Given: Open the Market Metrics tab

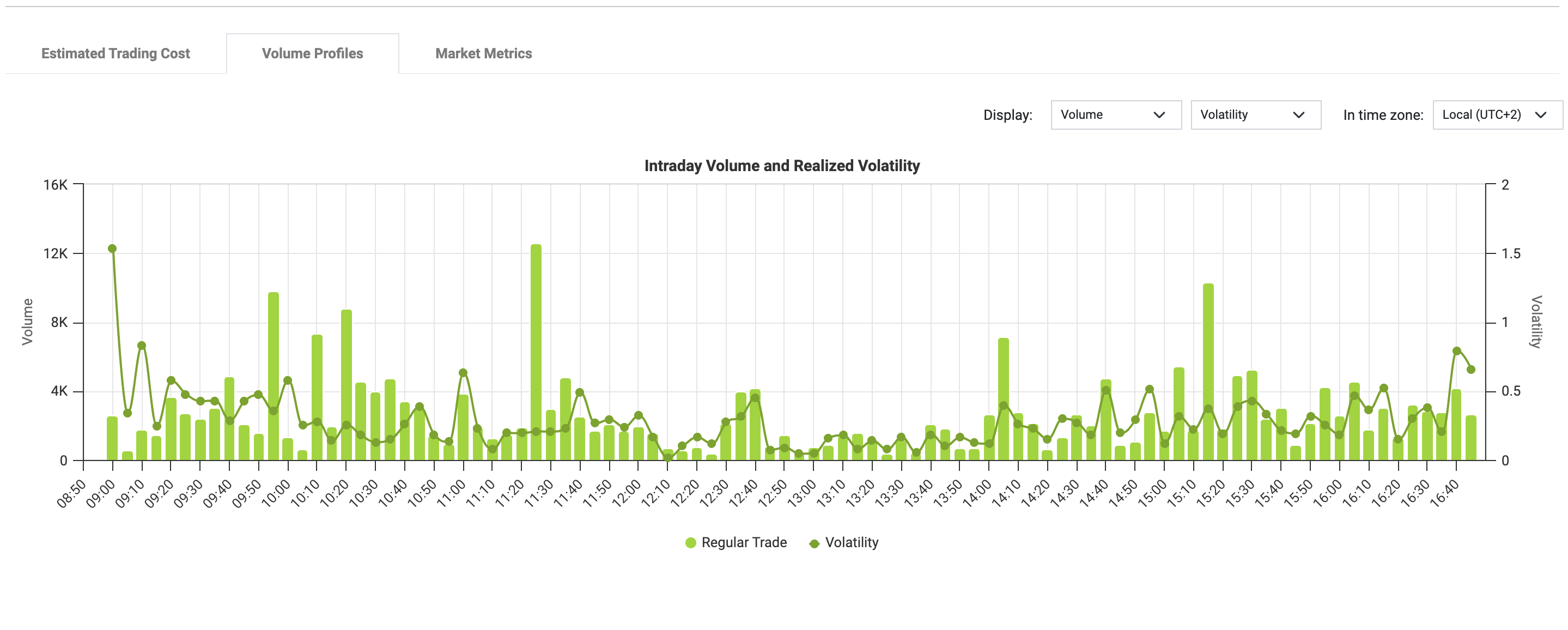Looking at the screenshot, I should pos(483,53).
